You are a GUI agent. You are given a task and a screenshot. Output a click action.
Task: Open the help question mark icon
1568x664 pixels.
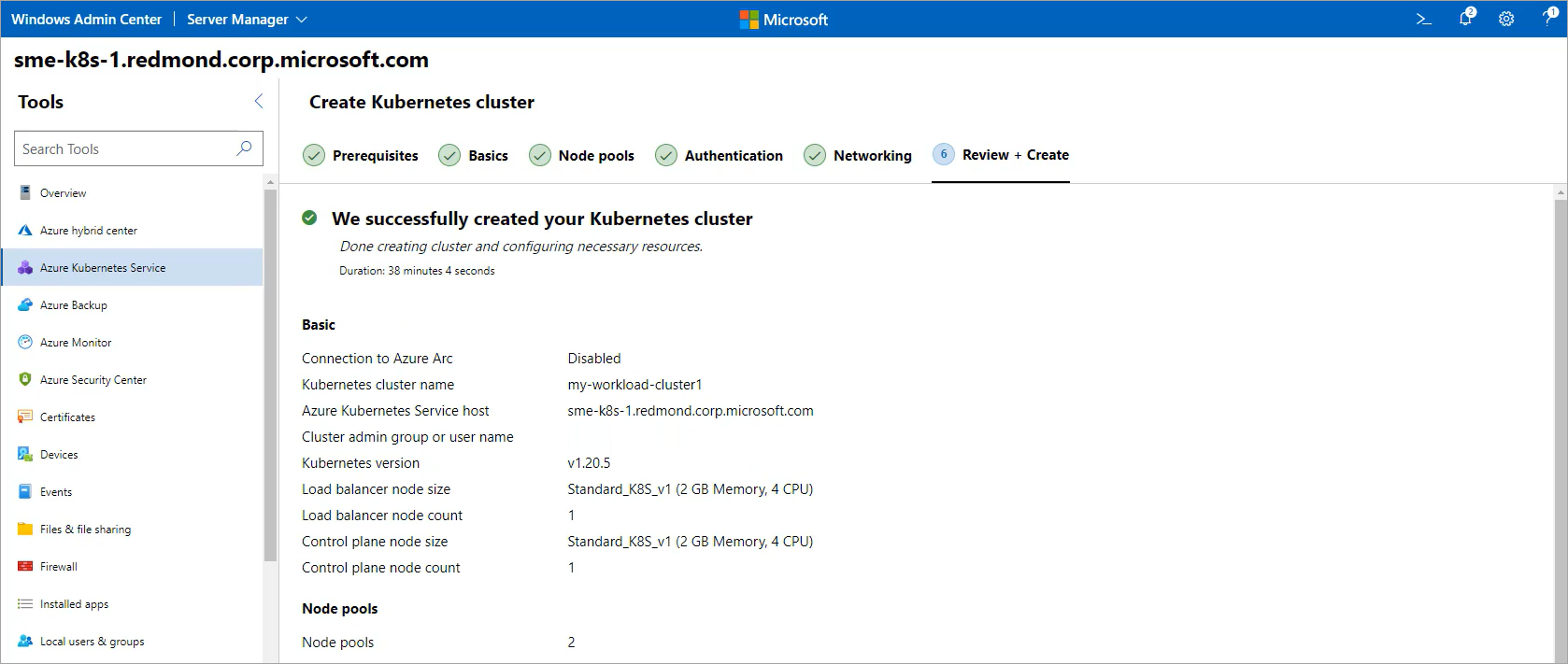point(1548,18)
